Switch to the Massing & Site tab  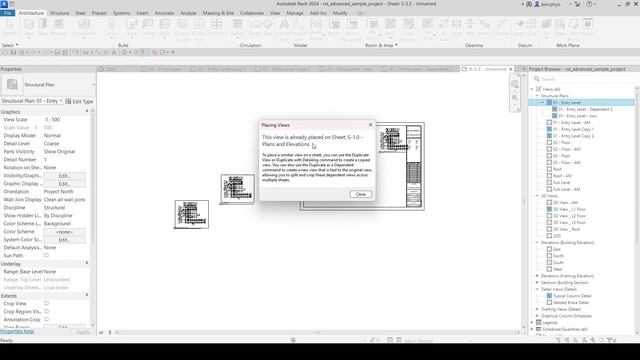coord(218,13)
